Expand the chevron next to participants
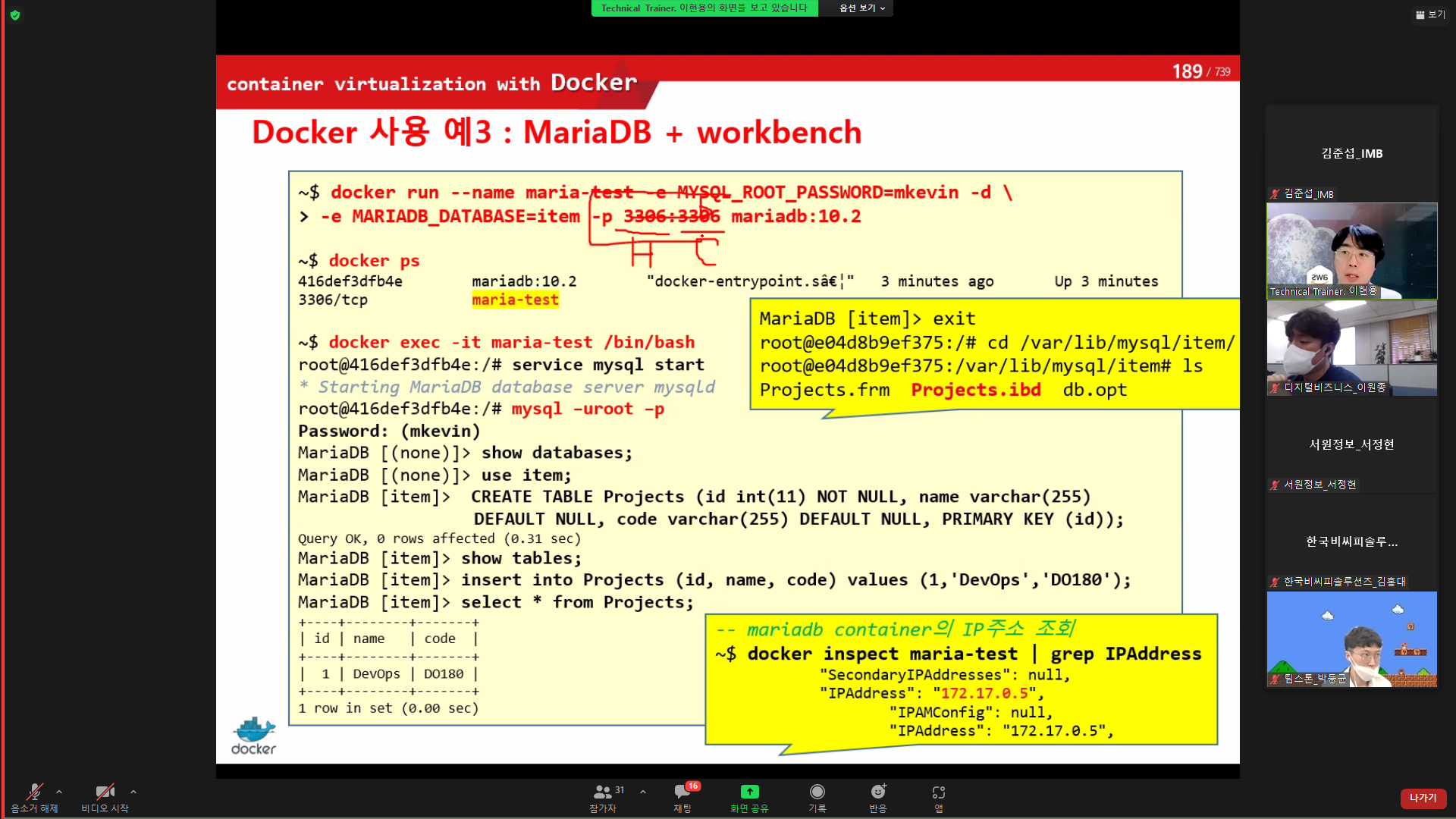This screenshot has width=1456, height=819. click(x=643, y=792)
